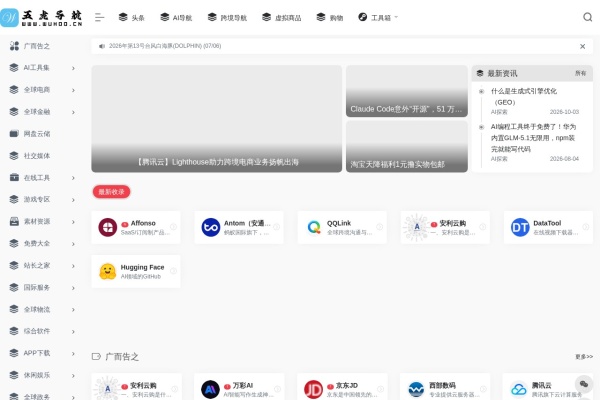The width and height of the screenshot is (600, 400).
Task: Click the 素材资源 sidebar icon
Action: point(14,221)
